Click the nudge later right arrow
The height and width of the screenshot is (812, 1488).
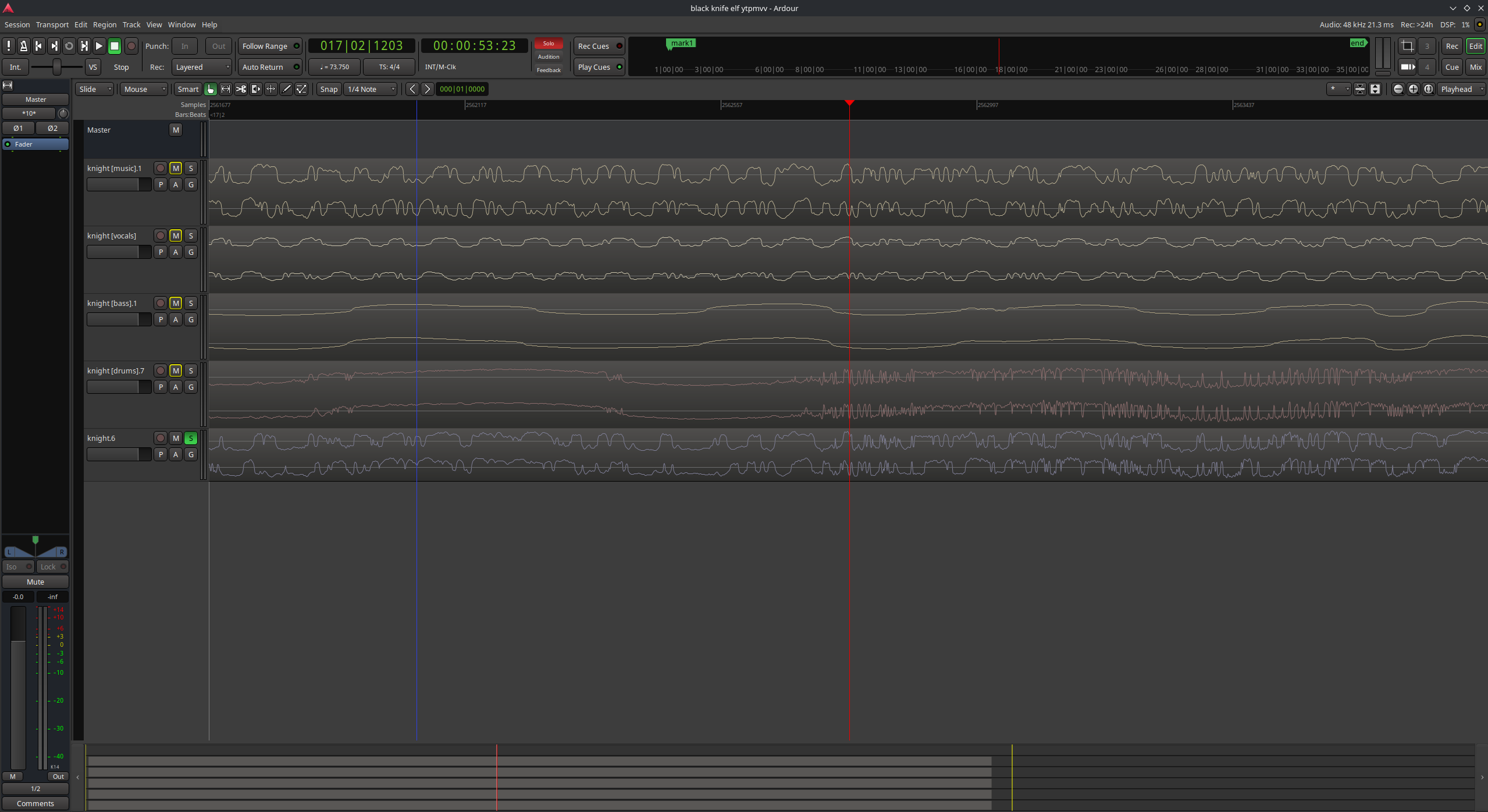[x=427, y=89]
